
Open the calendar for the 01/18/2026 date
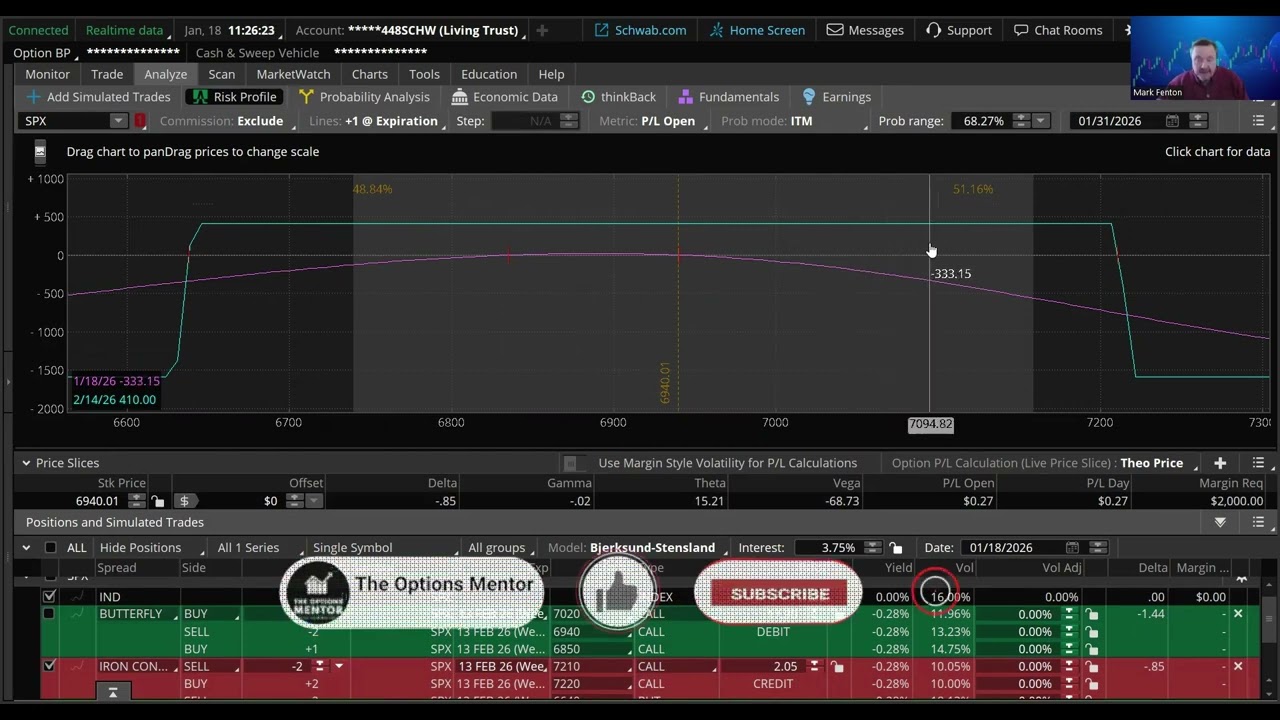coord(1072,548)
